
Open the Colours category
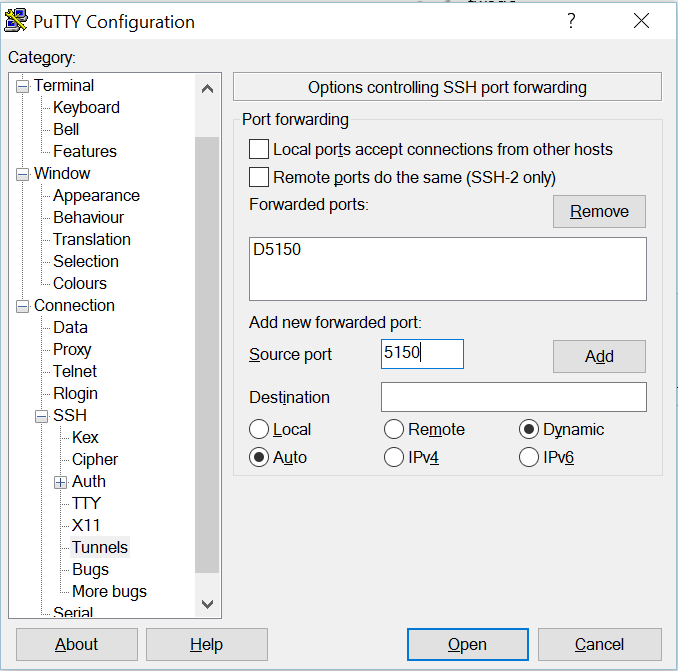(x=80, y=283)
